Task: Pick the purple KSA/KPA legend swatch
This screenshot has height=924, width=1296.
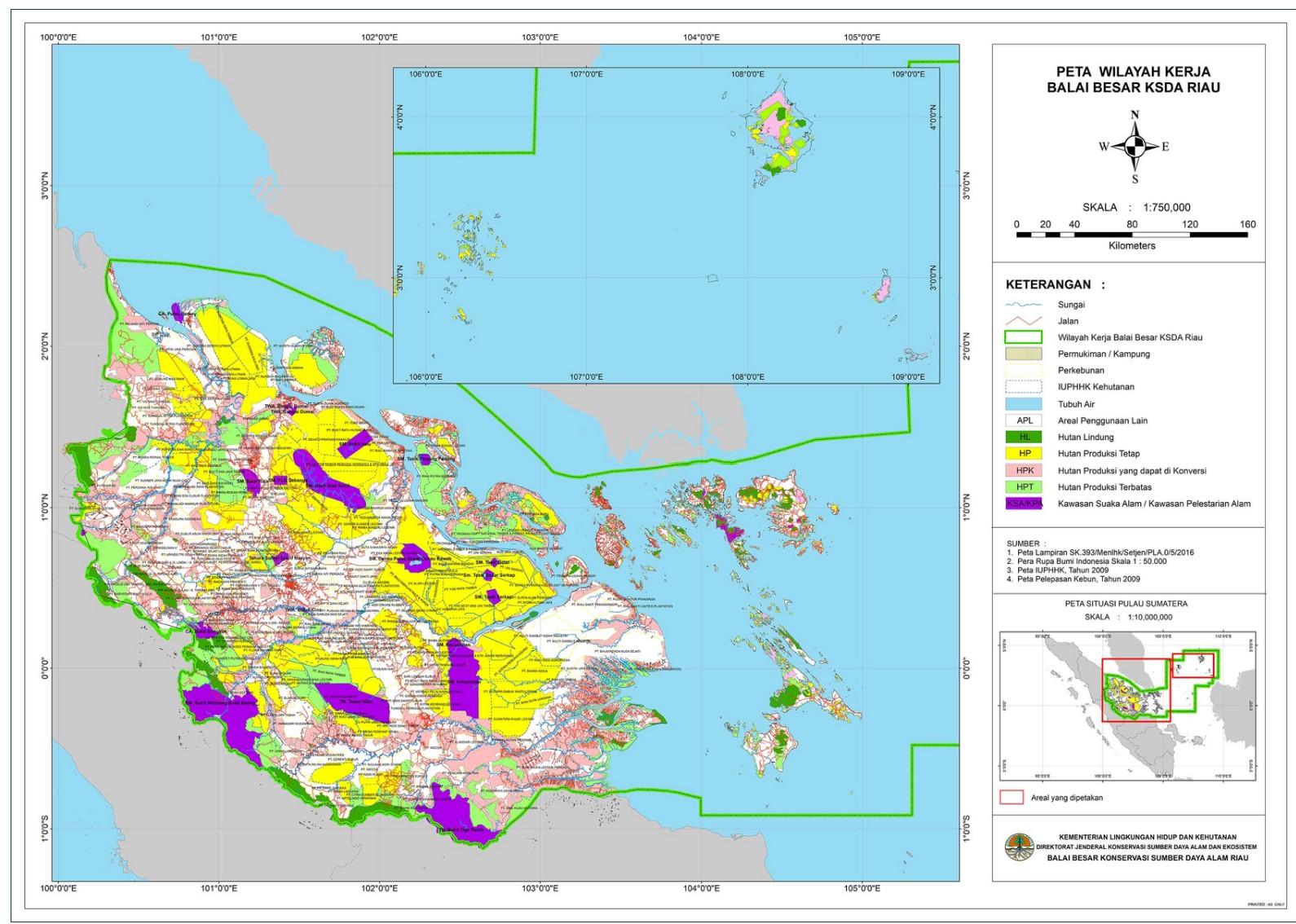Action: tap(1024, 504)
